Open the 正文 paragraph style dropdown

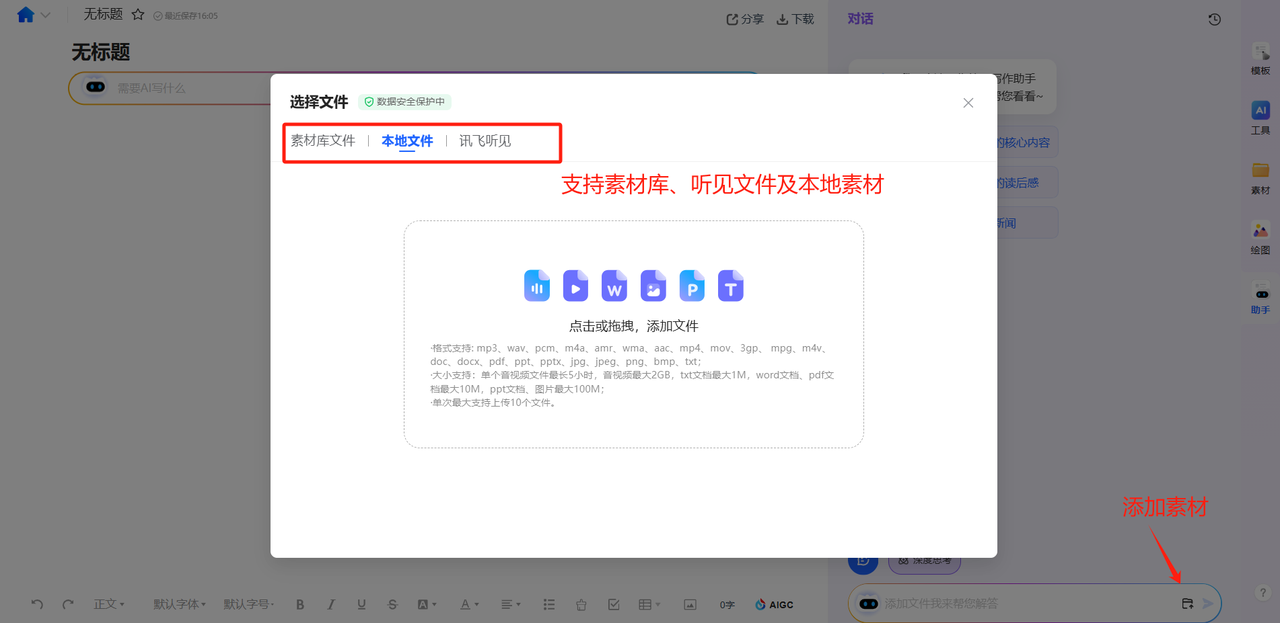pos(109,604)
